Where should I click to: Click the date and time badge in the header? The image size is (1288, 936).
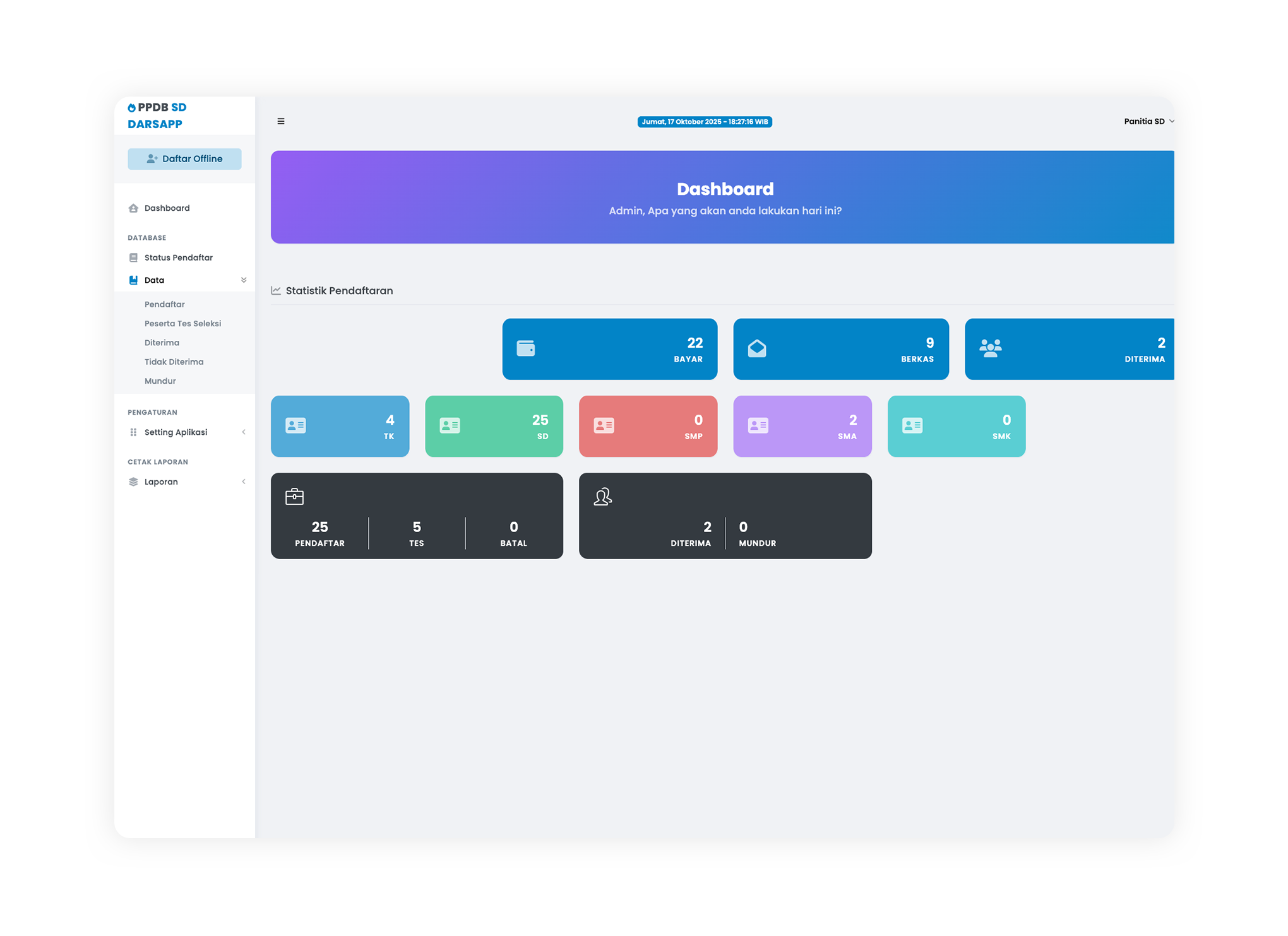[704, 122]
